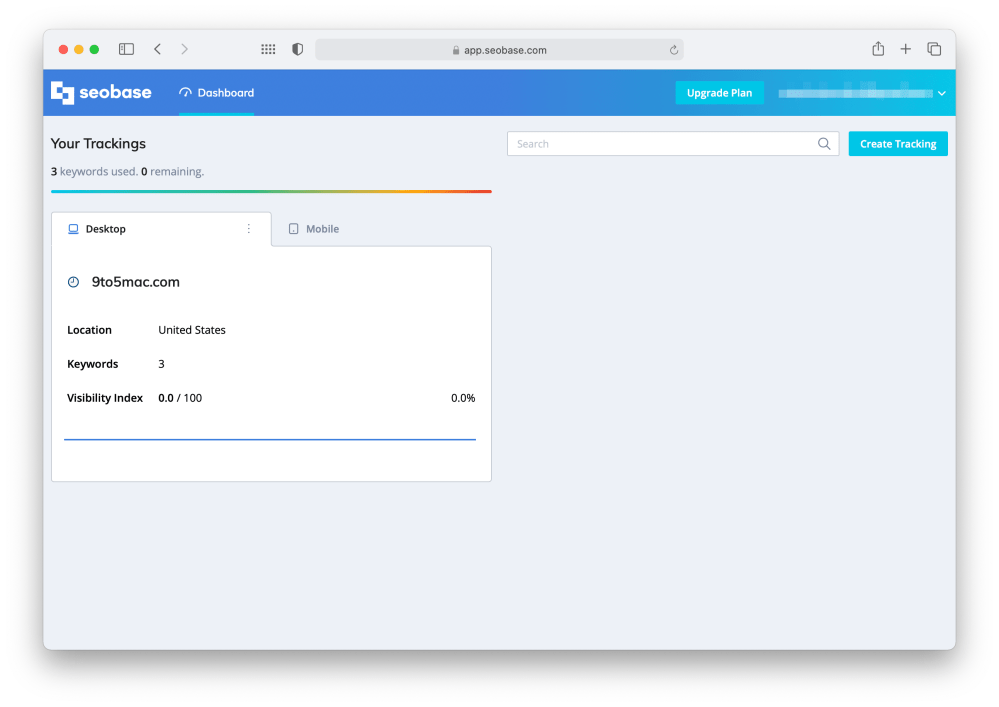999x707 pixels.
Task: Focus the trackings Search field
Action: coord(660,144)
